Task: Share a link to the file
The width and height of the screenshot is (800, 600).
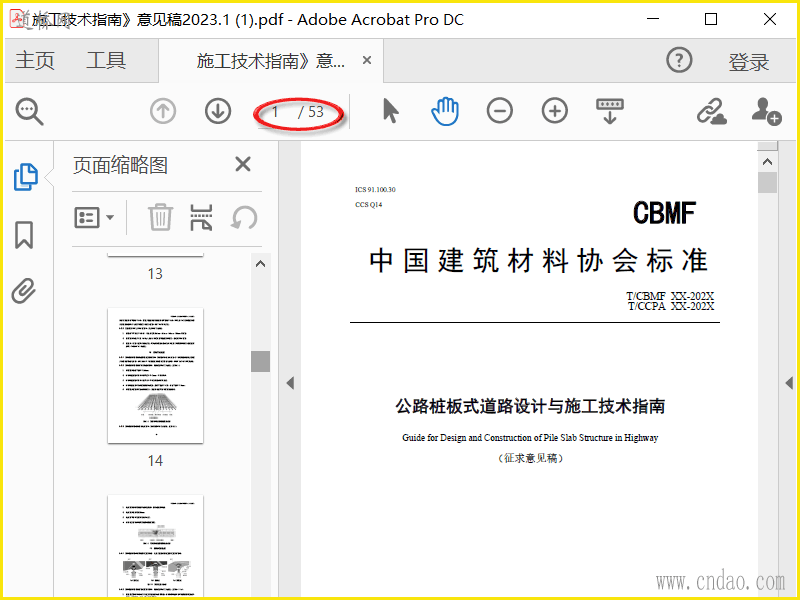Action: click(711, 111)
